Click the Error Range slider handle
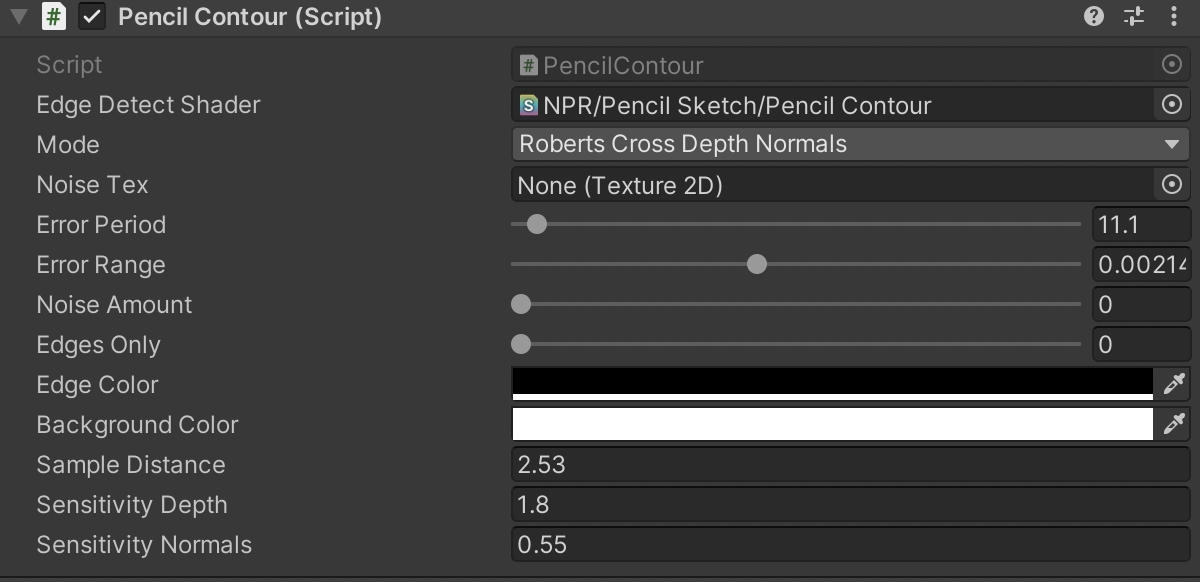This screenshot has width=1200, height=582. tap(757, 264)
